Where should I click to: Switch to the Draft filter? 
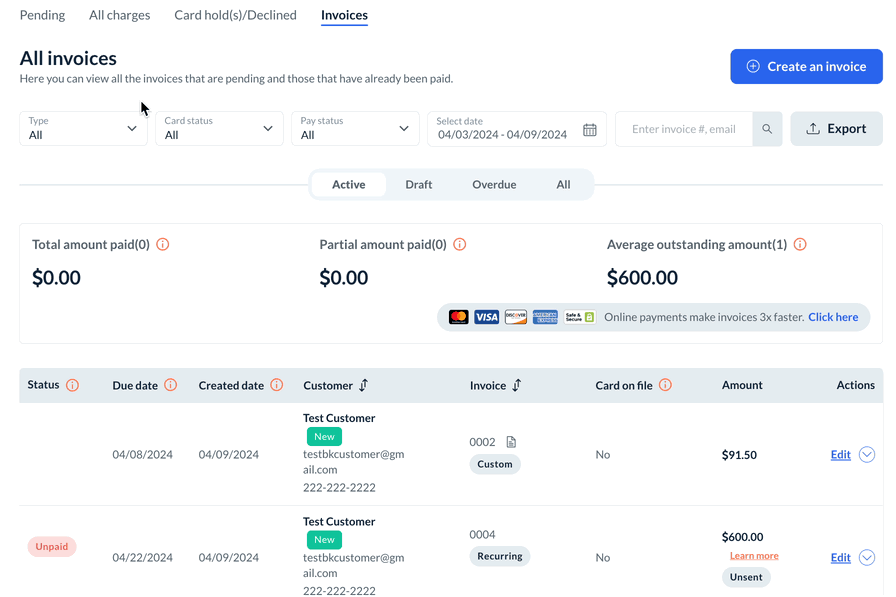coord(419,184)
